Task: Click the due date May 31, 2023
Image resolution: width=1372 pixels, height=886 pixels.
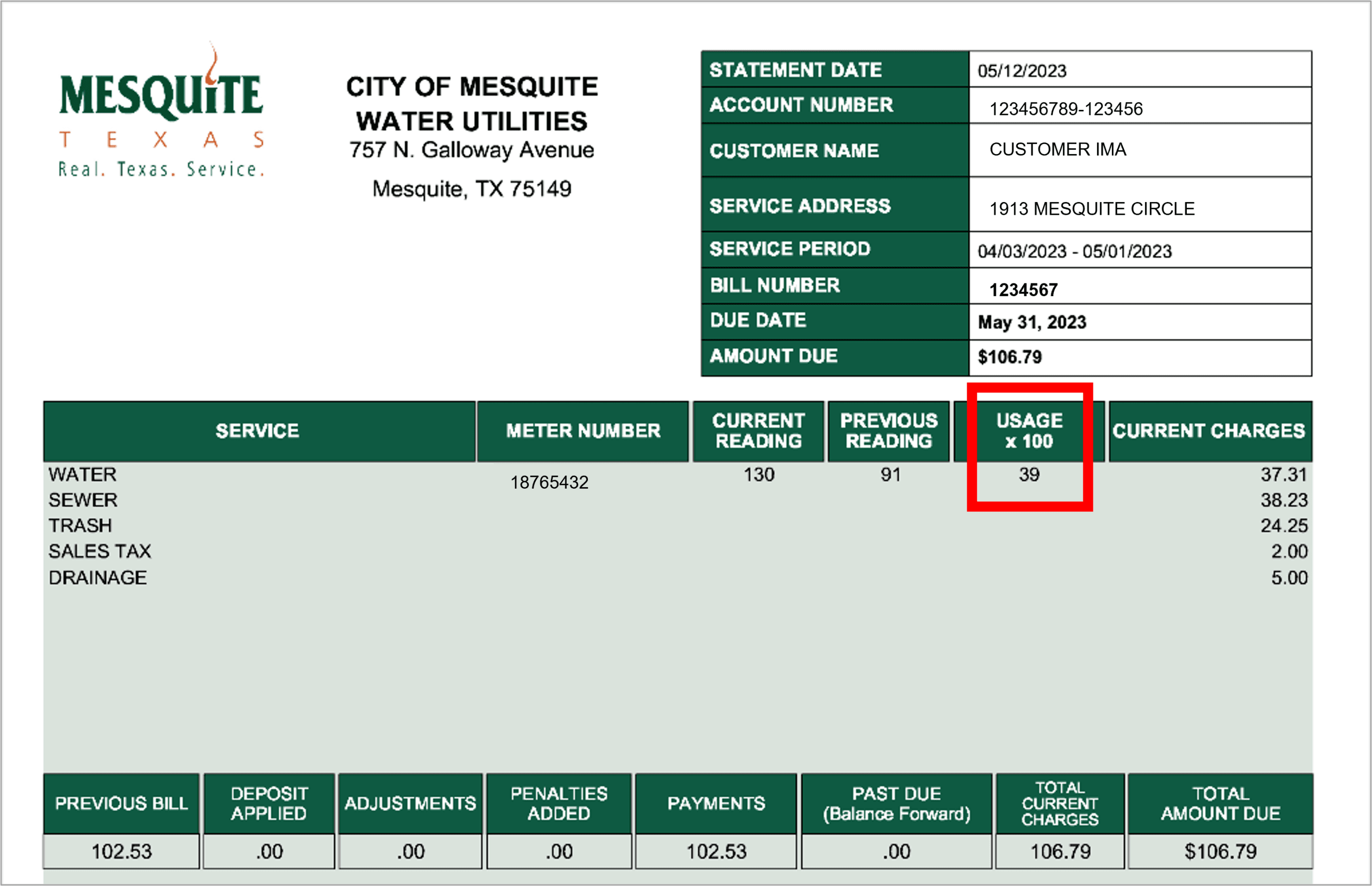Action: (1033, 323)
